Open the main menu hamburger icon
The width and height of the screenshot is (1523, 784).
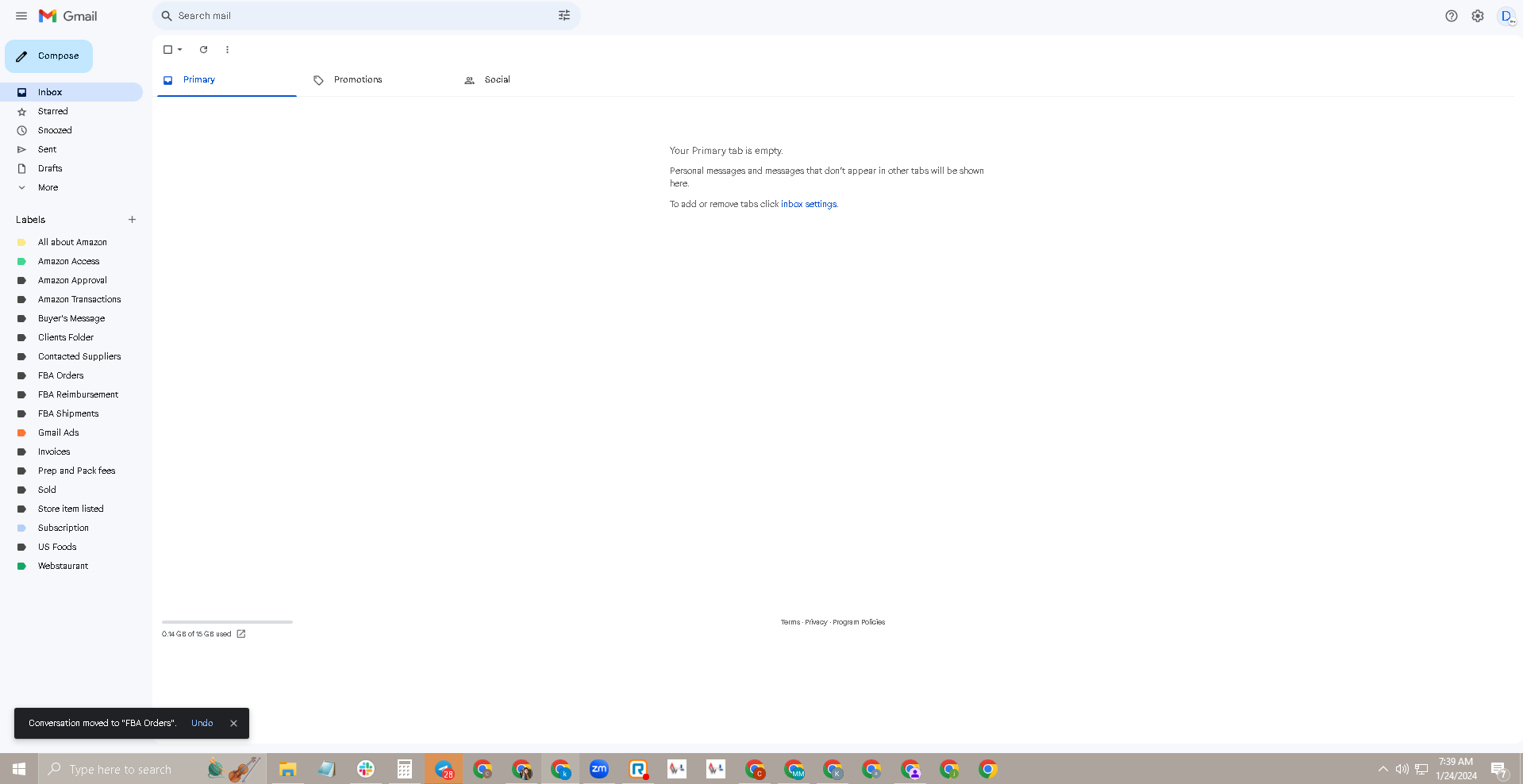[21, 16]
